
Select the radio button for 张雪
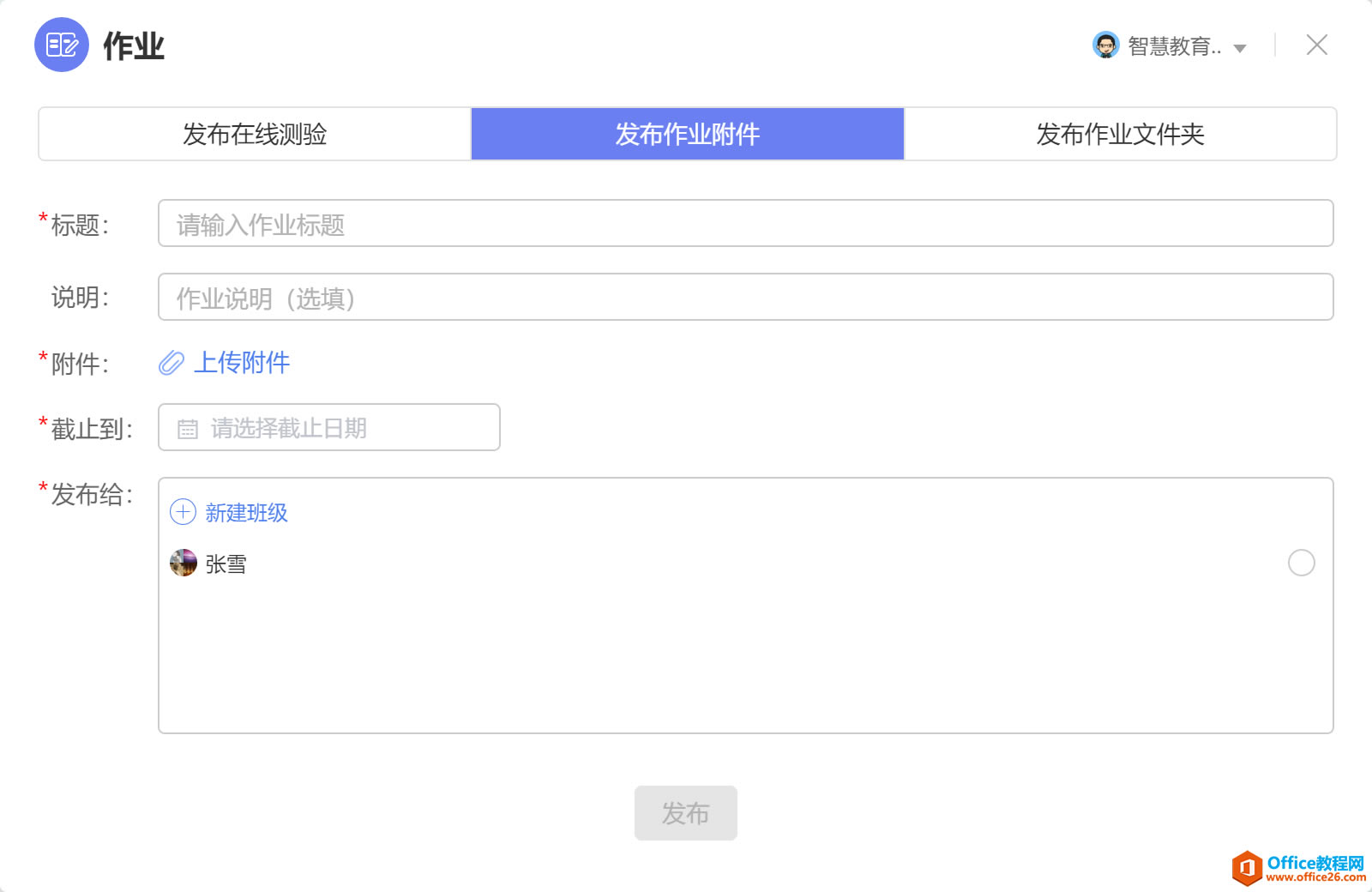tap(1301, 563)
